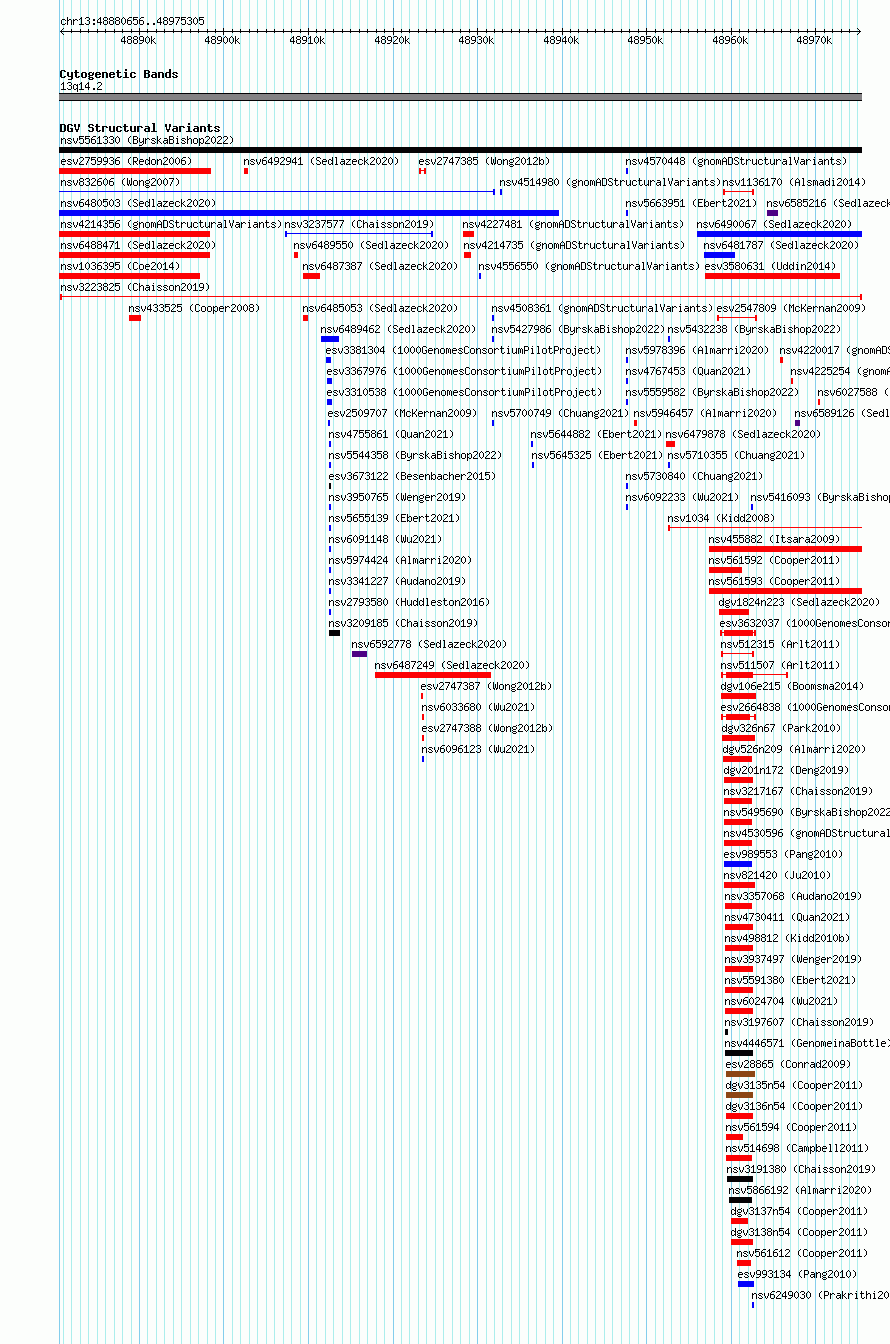Click the 13q14.2 cytogenetic band bar
The image size is (890, 1344).
460,97
